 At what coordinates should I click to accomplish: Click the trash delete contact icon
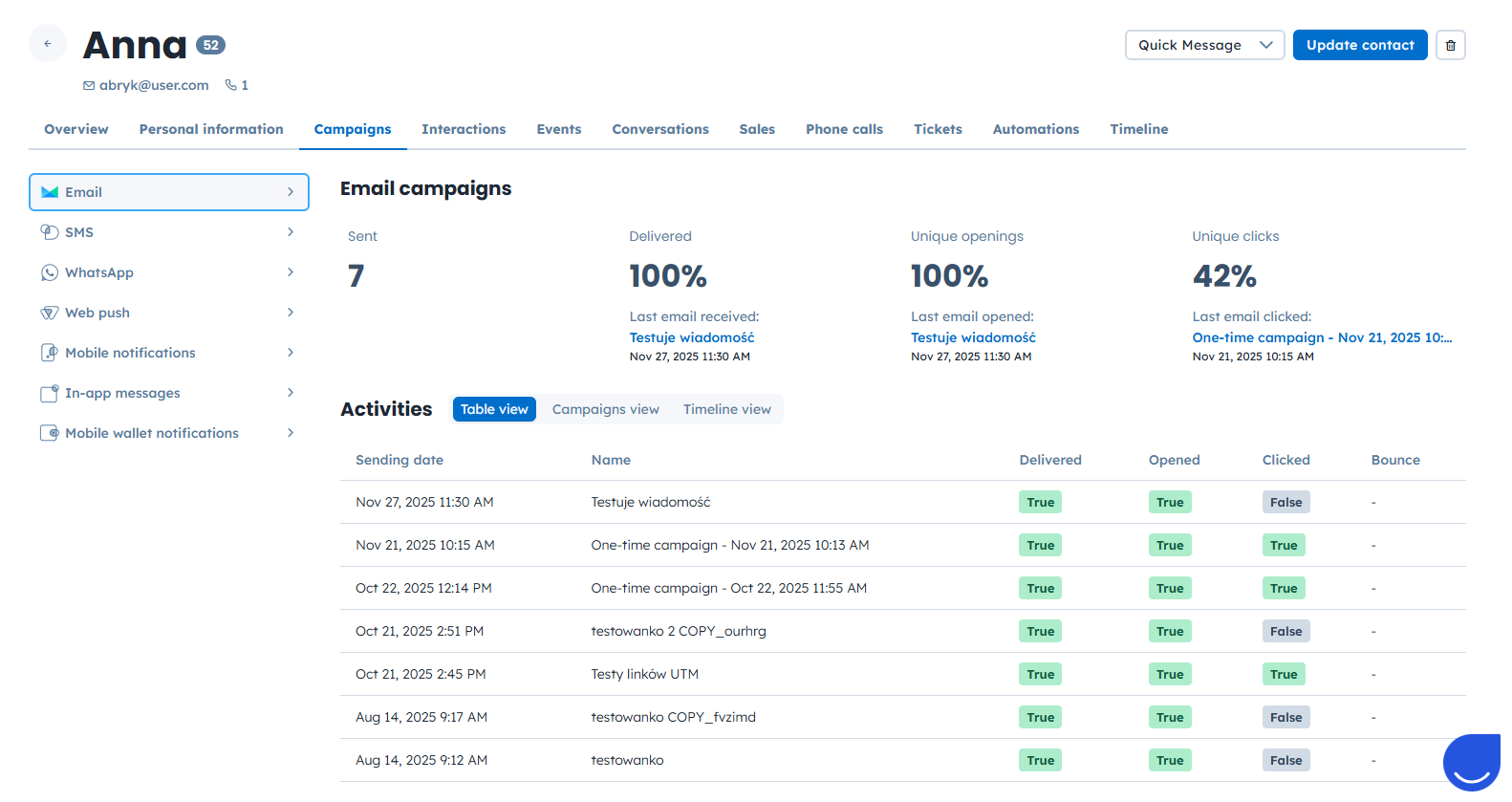click(1450, 45)
